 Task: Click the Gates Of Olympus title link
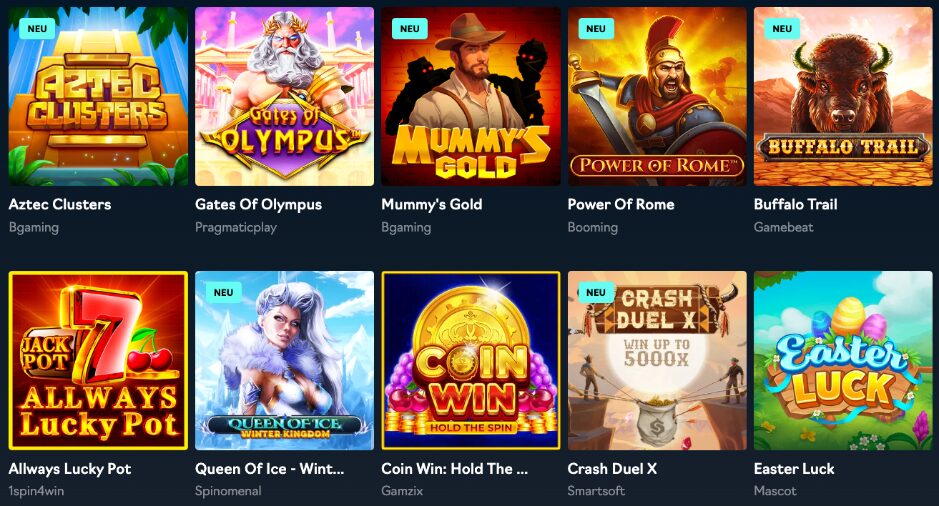tap(258, 205)
